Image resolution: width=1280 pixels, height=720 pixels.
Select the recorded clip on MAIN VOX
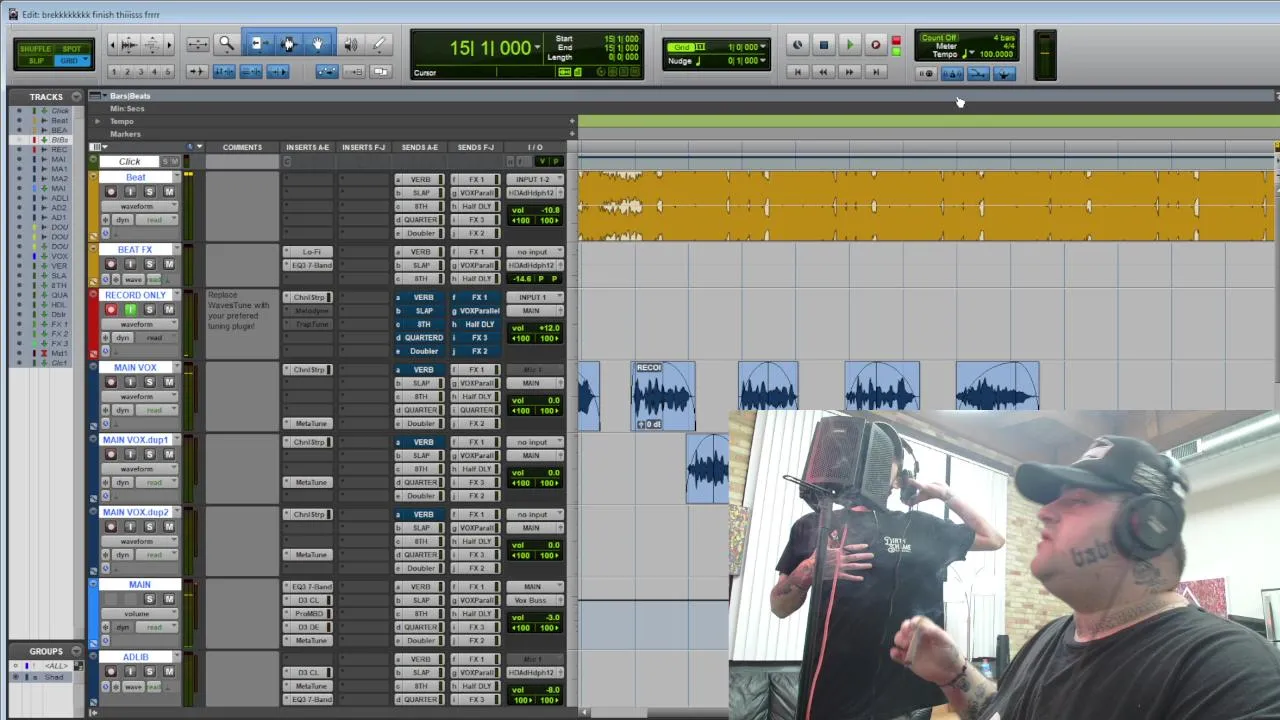click(664, 397)
